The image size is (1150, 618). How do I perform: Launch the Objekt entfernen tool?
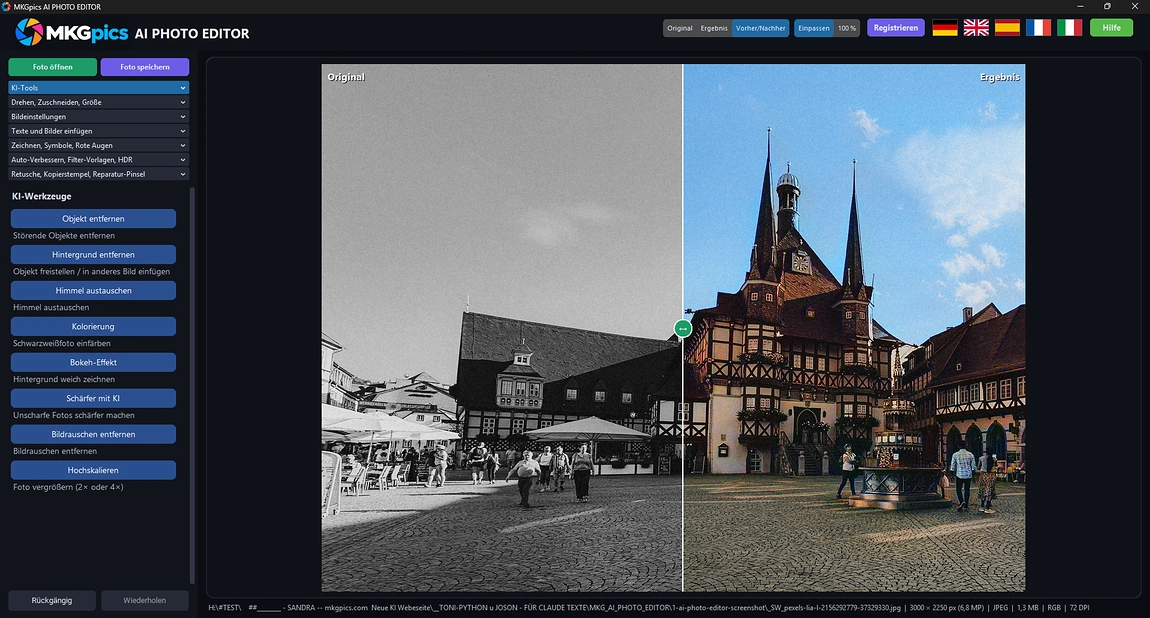[93, 218]
